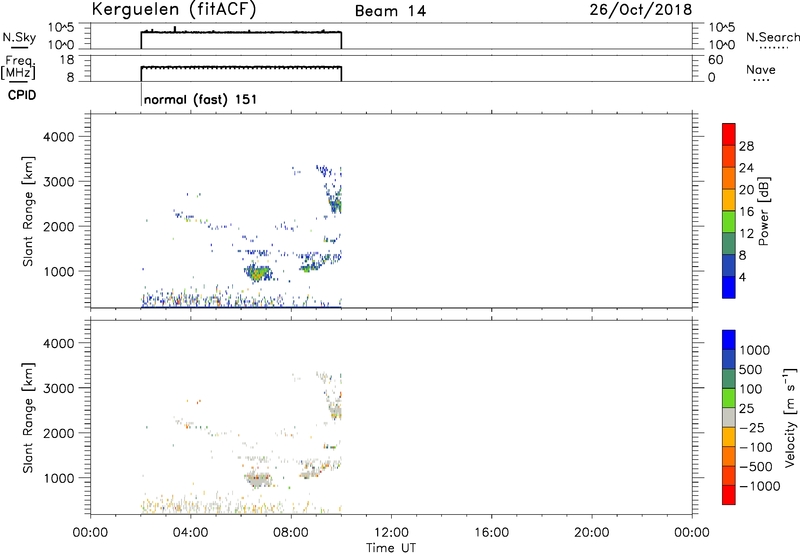Select the 'N.Search' legend label

[x=772, y=37]
